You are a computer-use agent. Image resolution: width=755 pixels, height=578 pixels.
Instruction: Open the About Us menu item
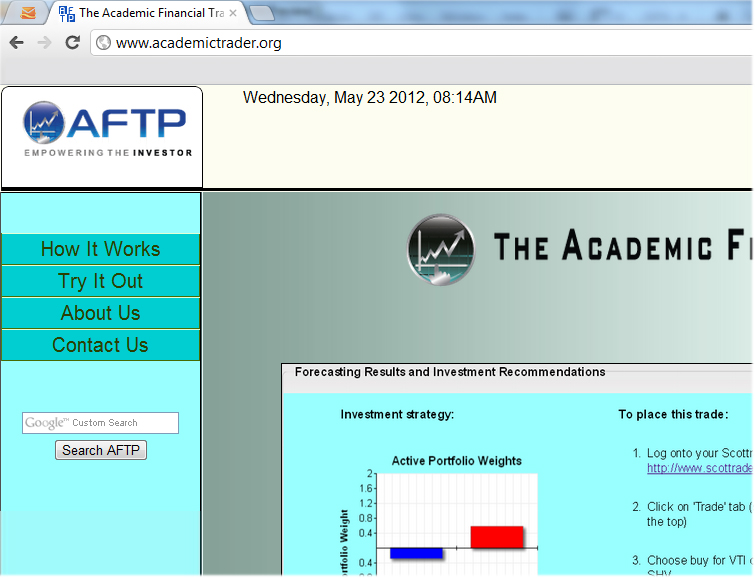pyautogui.click(x=100, y=313)
